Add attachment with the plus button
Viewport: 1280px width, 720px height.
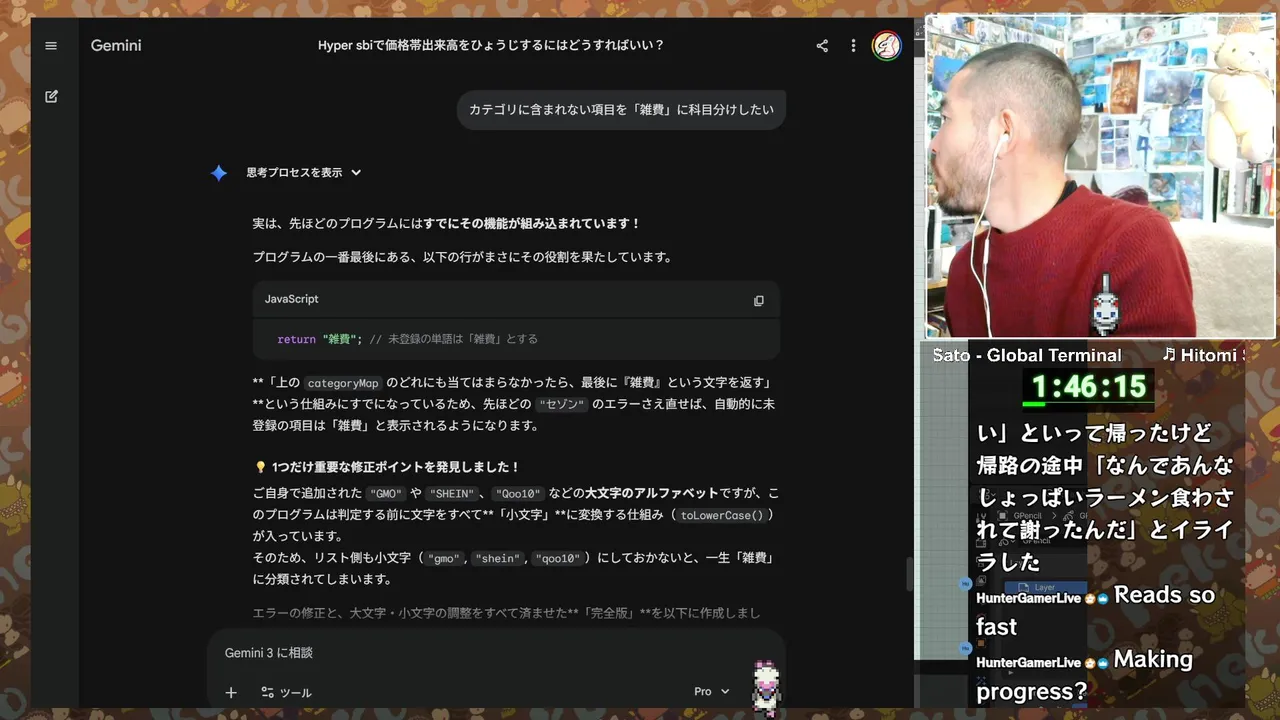point(231,692)
